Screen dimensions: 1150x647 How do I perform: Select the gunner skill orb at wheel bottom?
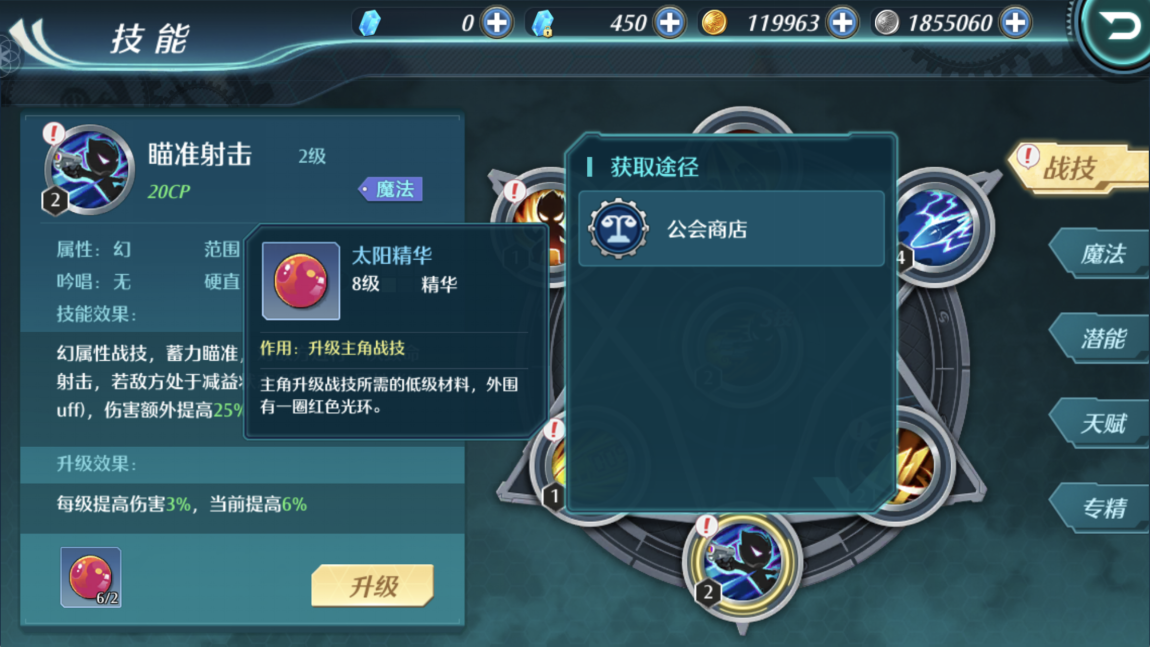(x=742, y=563)
